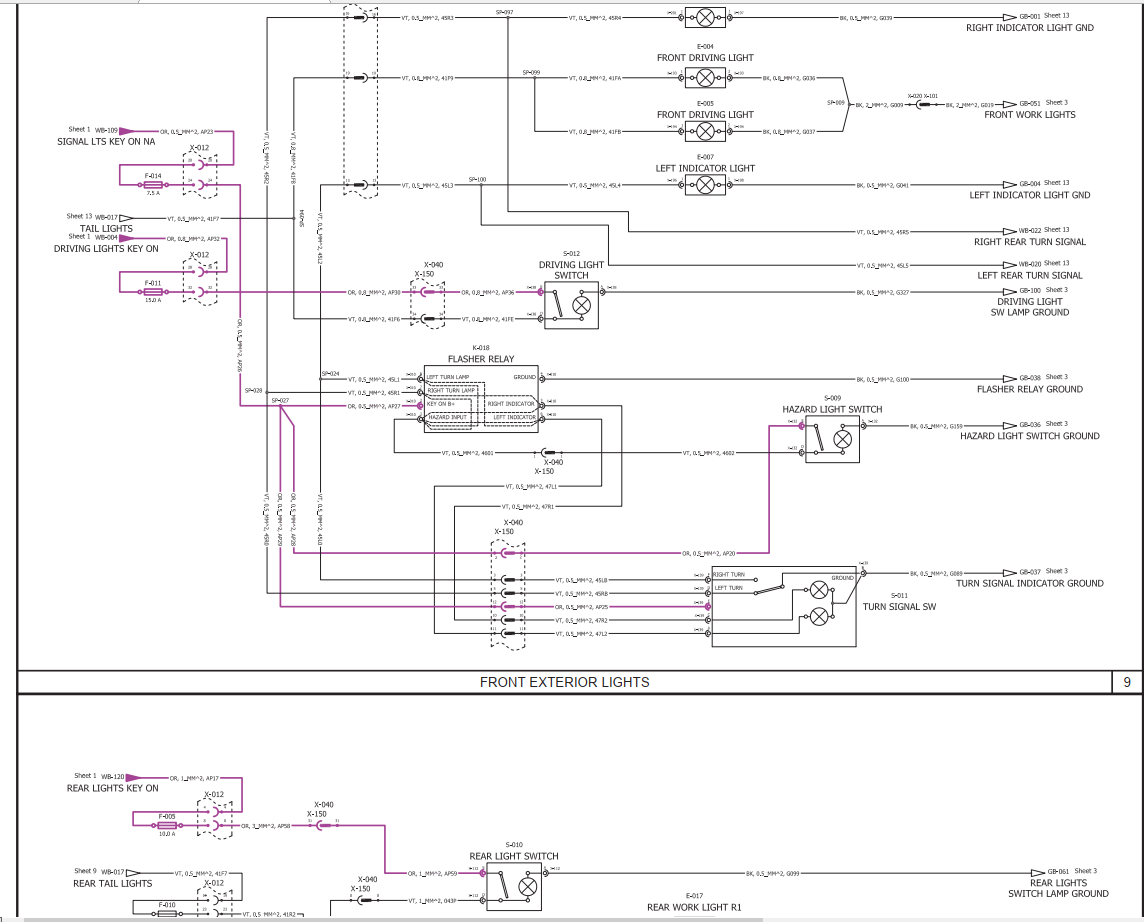This screenshot has width=1144, height=922.
Task: Follow the WB-022 right rear turn signal reference
Action: click(1029, 232)
